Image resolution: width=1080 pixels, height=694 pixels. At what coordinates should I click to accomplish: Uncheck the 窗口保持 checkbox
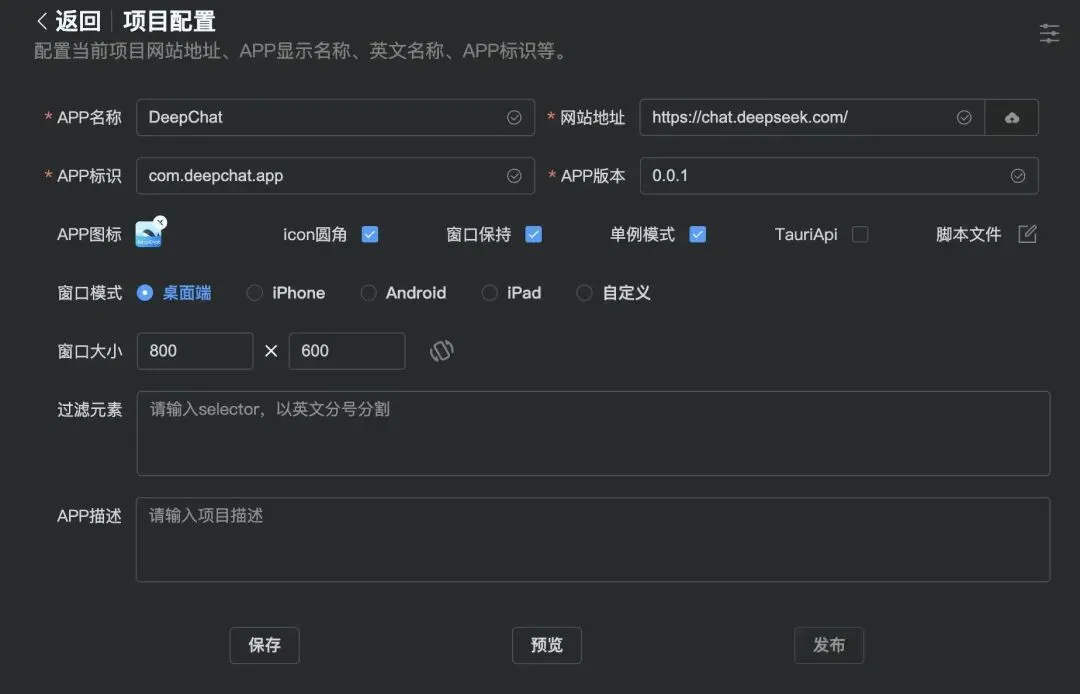534,235
